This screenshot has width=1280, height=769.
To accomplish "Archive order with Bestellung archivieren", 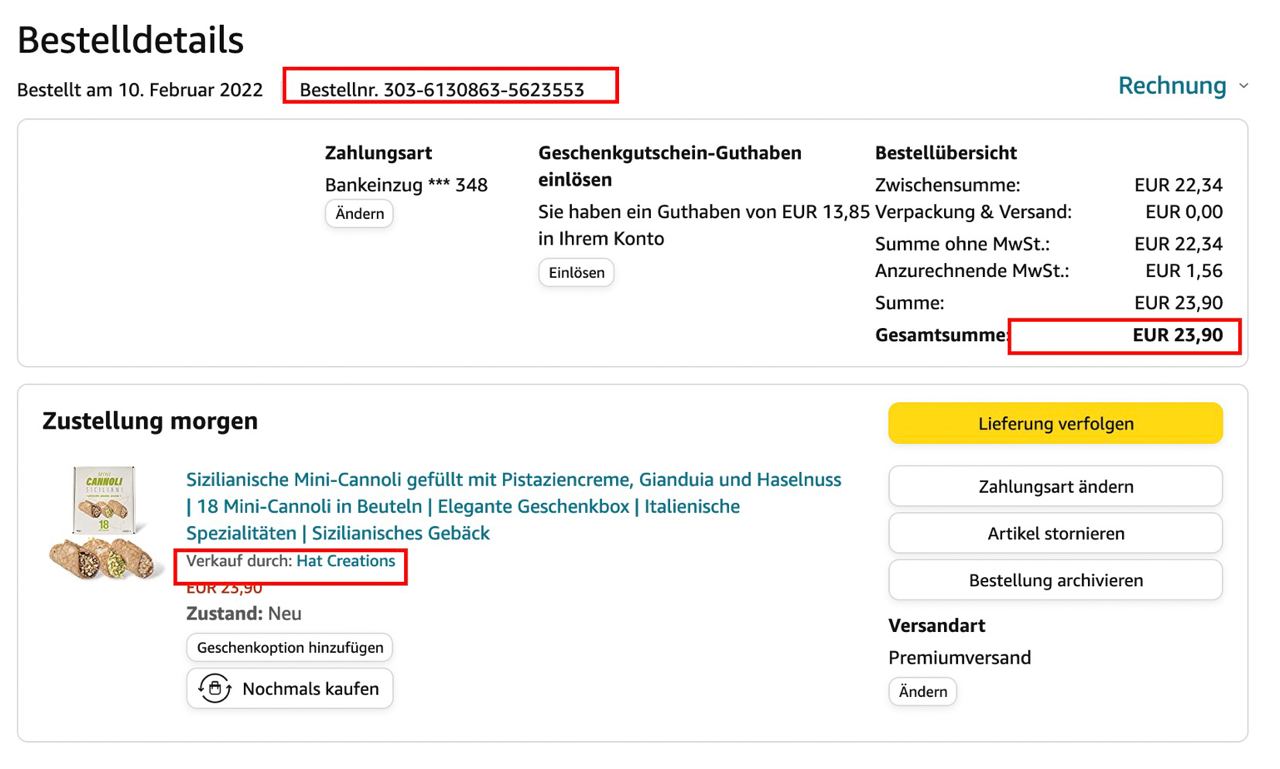I will pos(1055,580).
